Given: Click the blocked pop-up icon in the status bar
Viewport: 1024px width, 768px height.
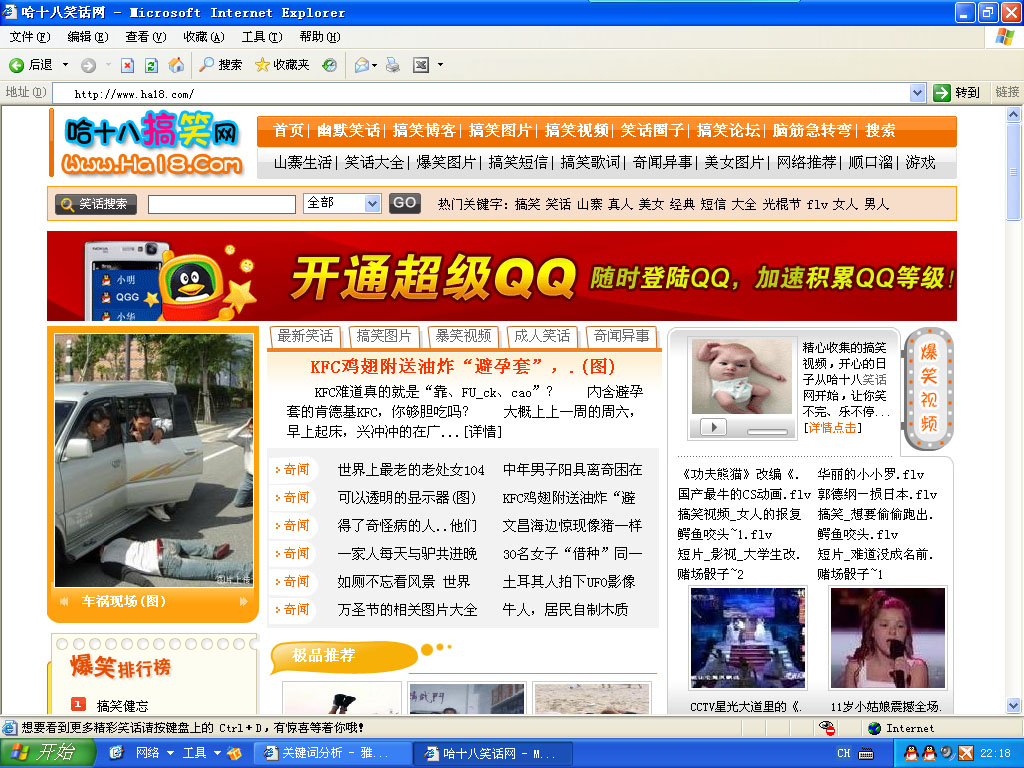Looking at the screenshot, I should pyautogui.click(x=827, y=728).
